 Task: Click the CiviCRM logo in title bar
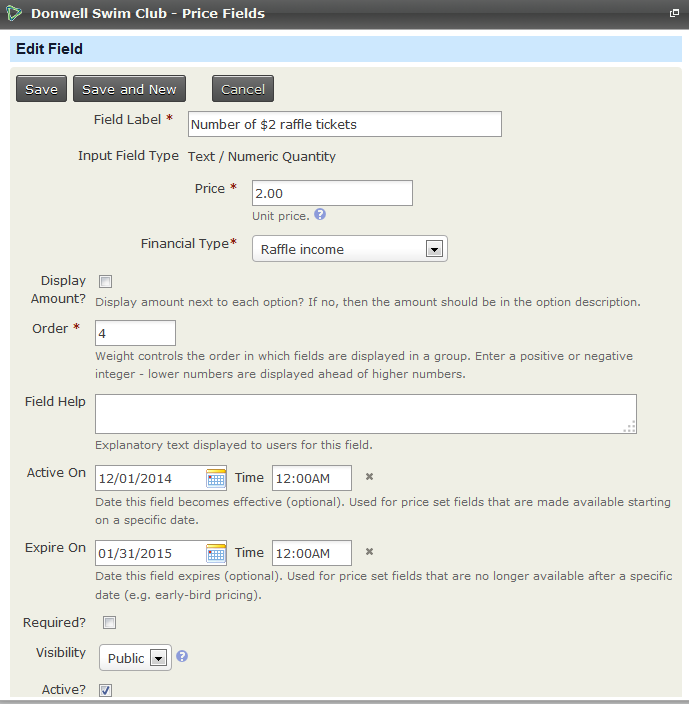coord(15,14)
